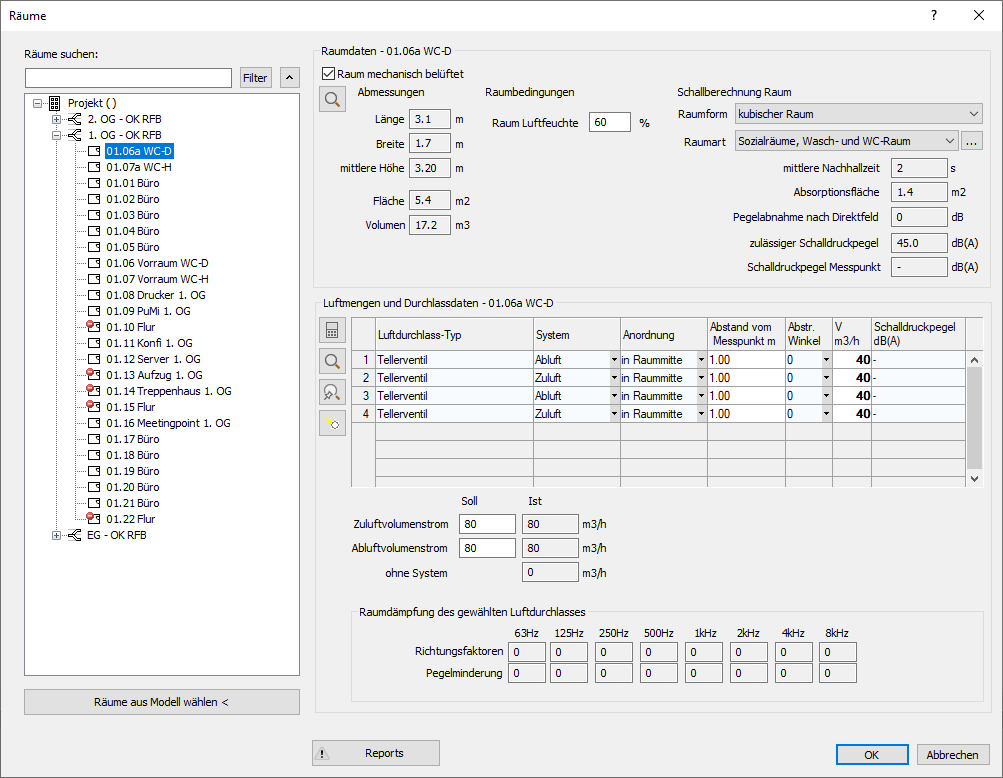This screenshot has height=778, width=1003.
Task: Click the 8kHz Pegelminderung field
Action: (x=837, y=673)
